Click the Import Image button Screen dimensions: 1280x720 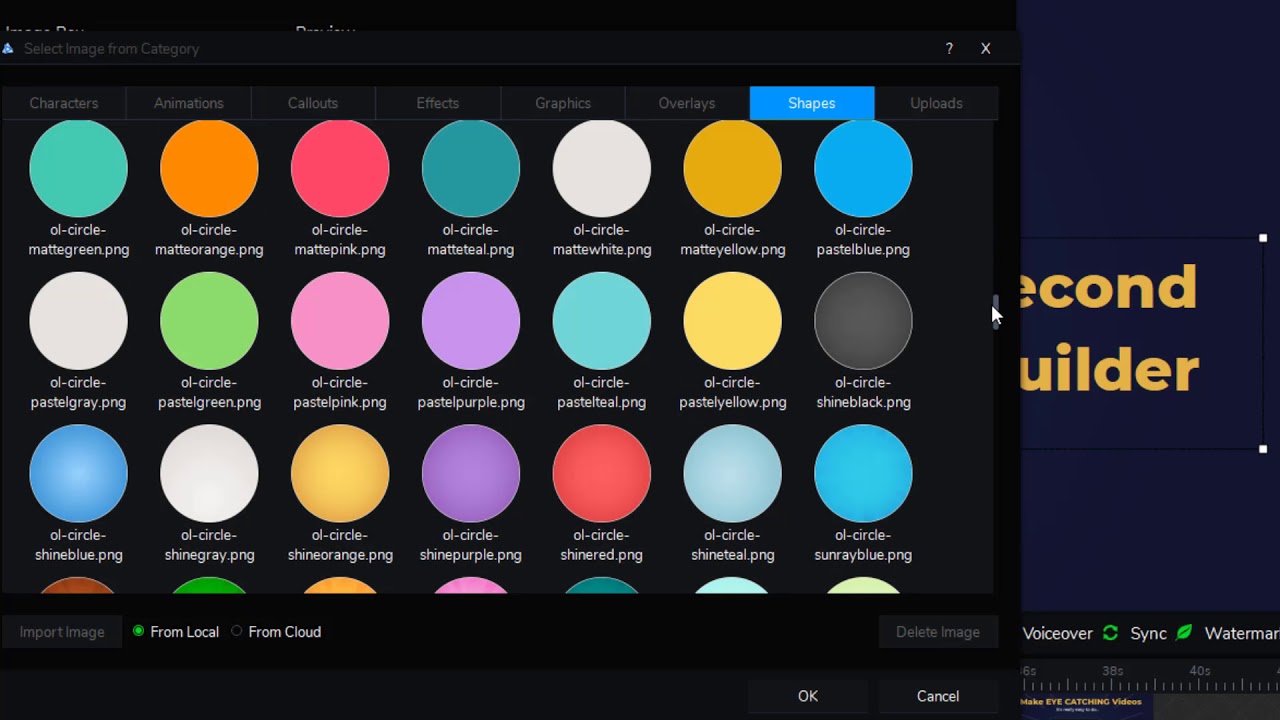(x=62, y=632)
